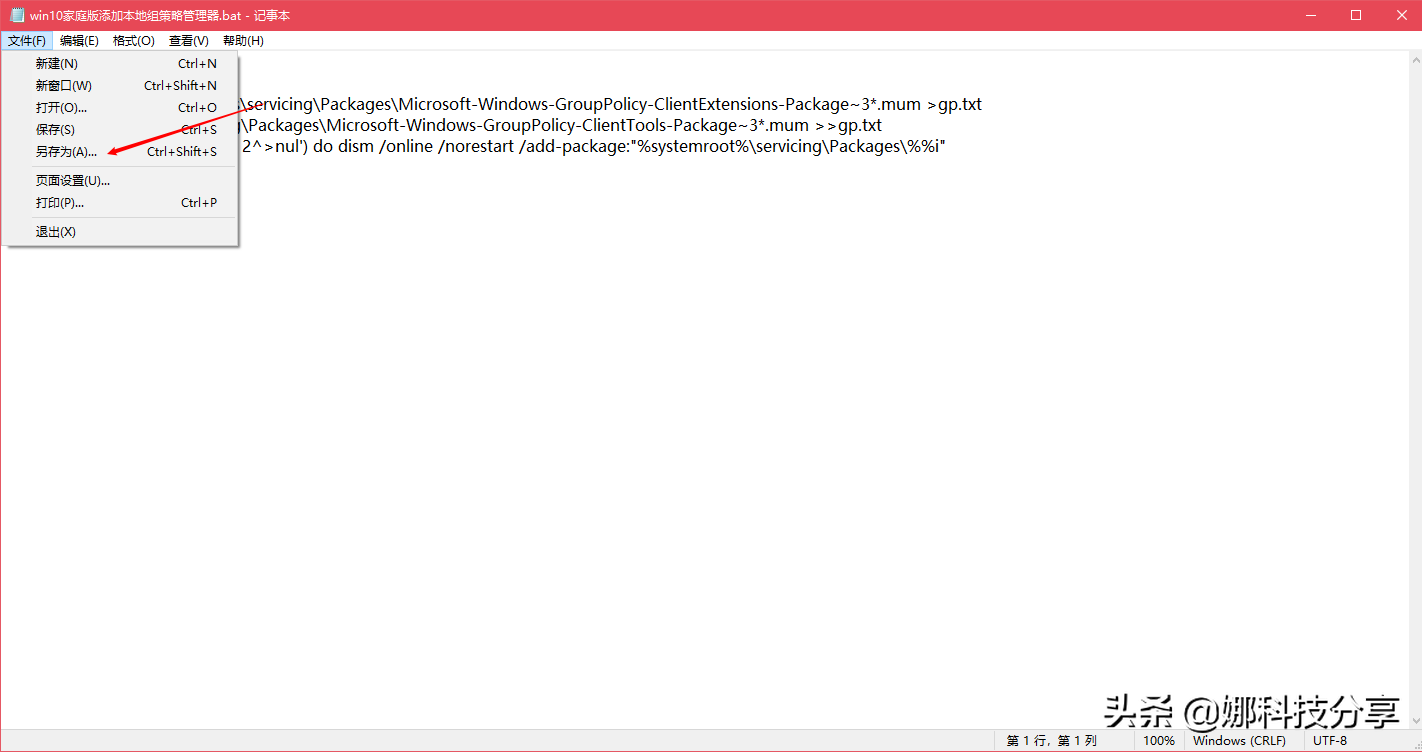Maximize the Notepad window

pos(1356,15)
